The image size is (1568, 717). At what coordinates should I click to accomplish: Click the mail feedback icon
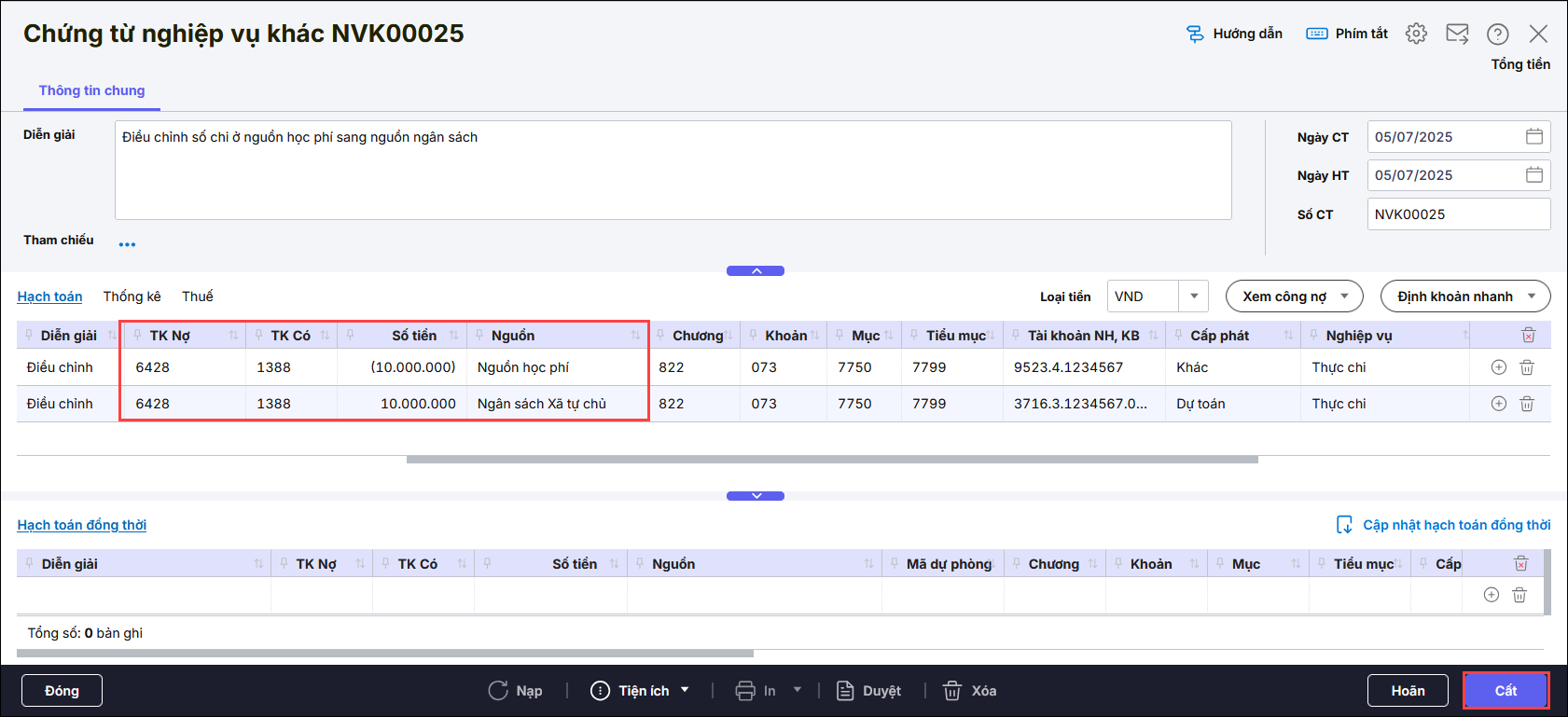pos(1457,34)
